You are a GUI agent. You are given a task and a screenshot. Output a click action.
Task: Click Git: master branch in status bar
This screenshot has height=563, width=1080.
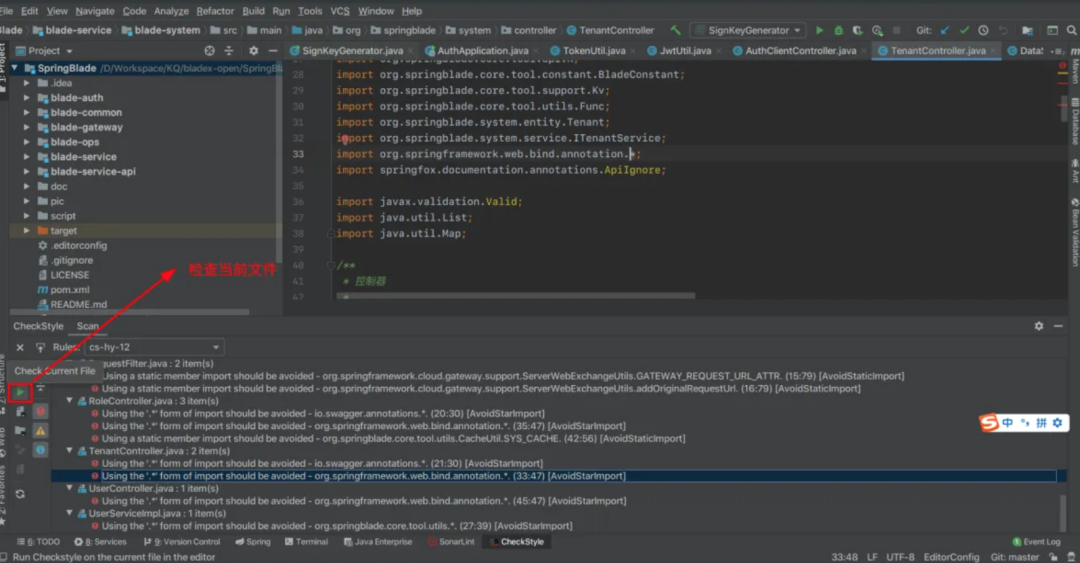1015,557
